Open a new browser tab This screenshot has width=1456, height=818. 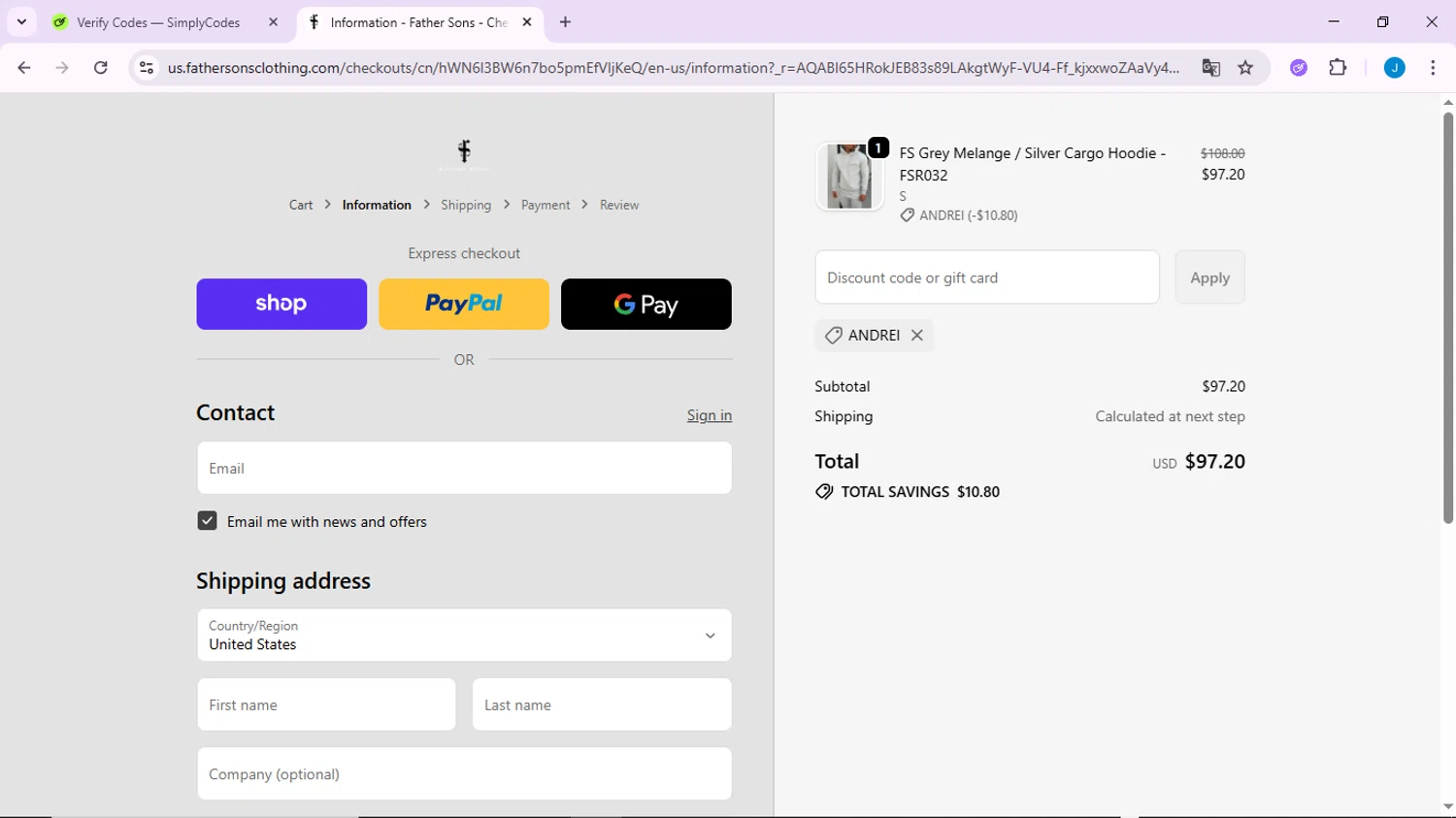click(565, 22)
